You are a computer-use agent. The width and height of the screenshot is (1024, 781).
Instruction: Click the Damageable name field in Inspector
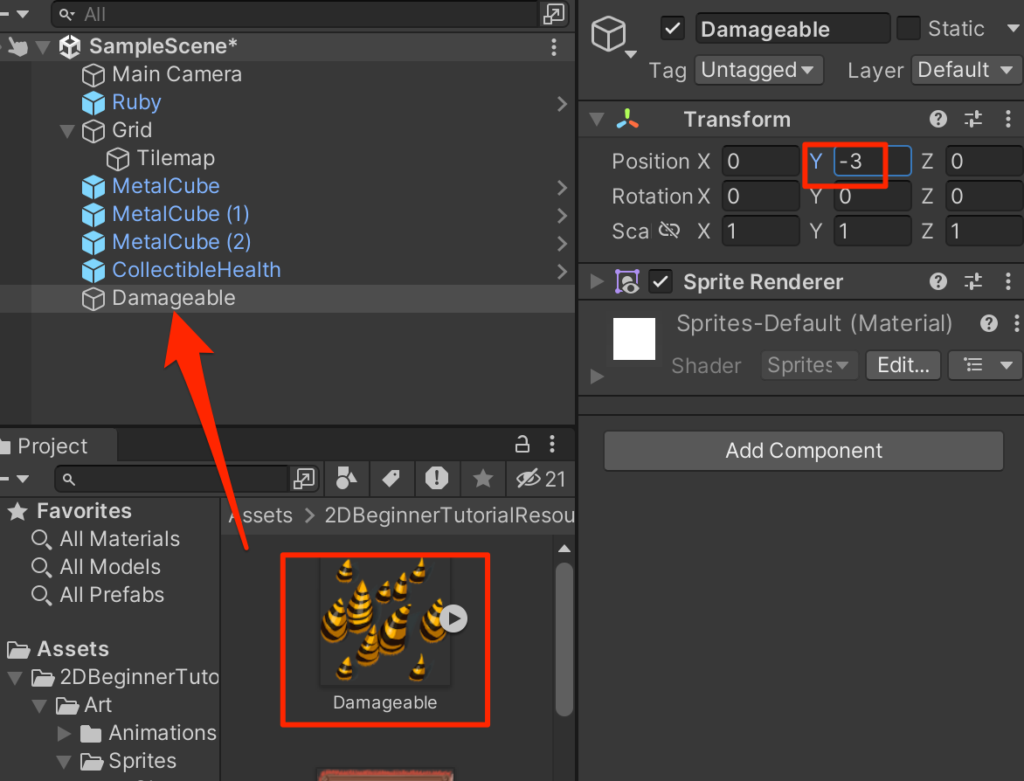pyautogui.click(x=792, y=29)
